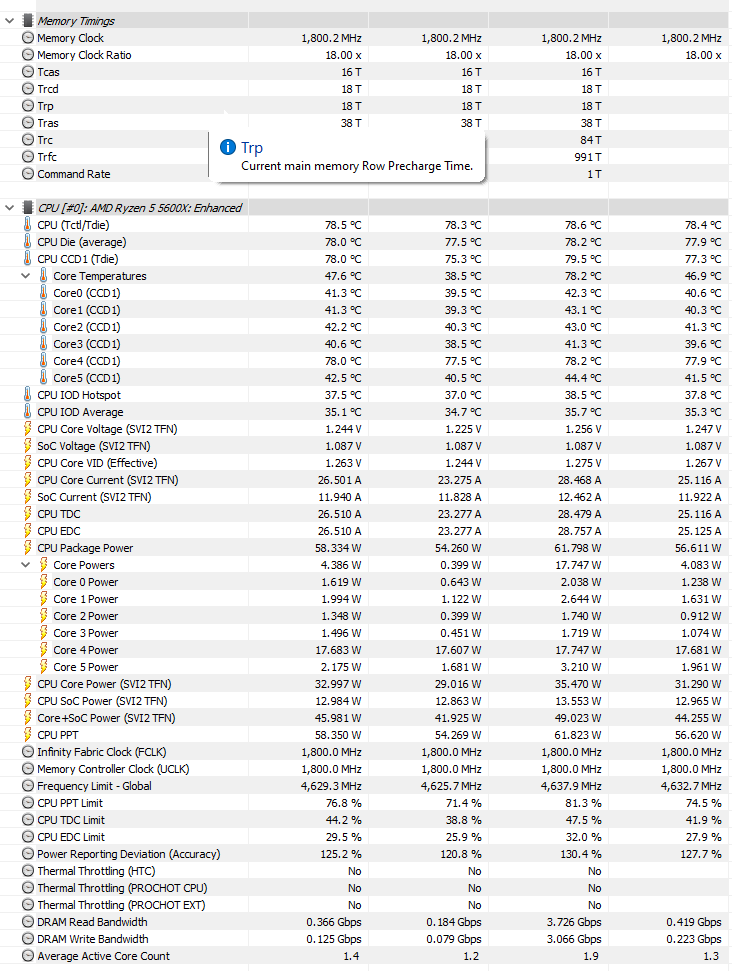The width and height of the screenshot is (732, 971).
Task: Click the thermometer icon beside CPU (Tctl/Tdie)
Action: (x=27, y=224)
